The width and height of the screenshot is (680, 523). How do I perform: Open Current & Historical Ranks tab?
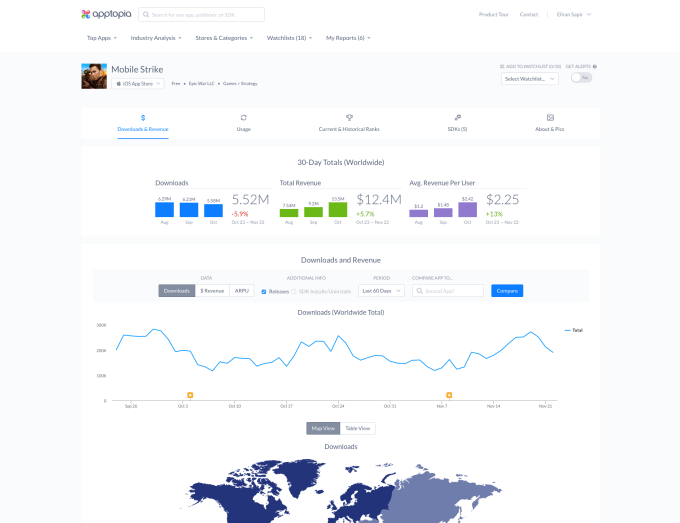point(349,124)
